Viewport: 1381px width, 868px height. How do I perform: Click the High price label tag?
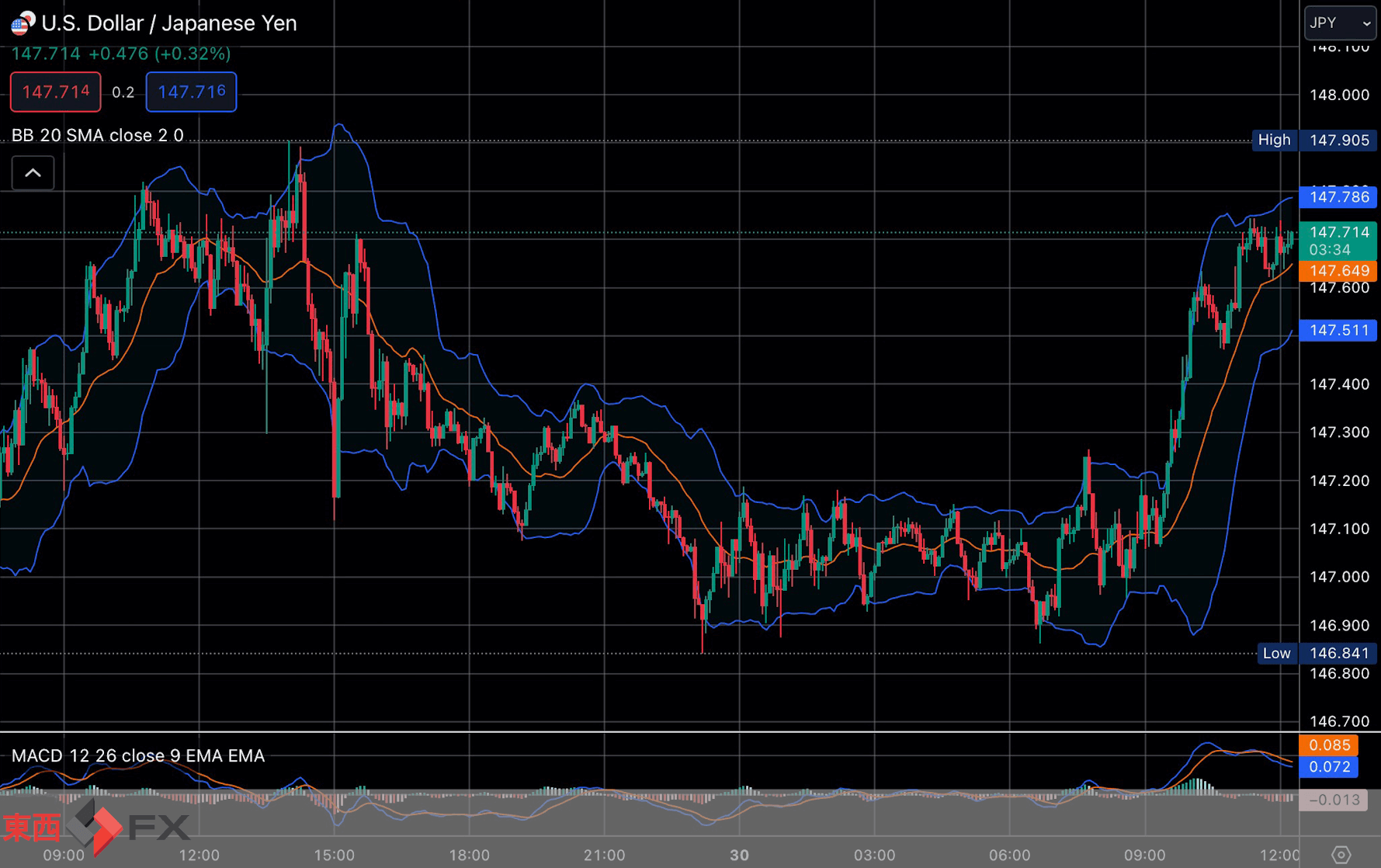(1274, 141)
